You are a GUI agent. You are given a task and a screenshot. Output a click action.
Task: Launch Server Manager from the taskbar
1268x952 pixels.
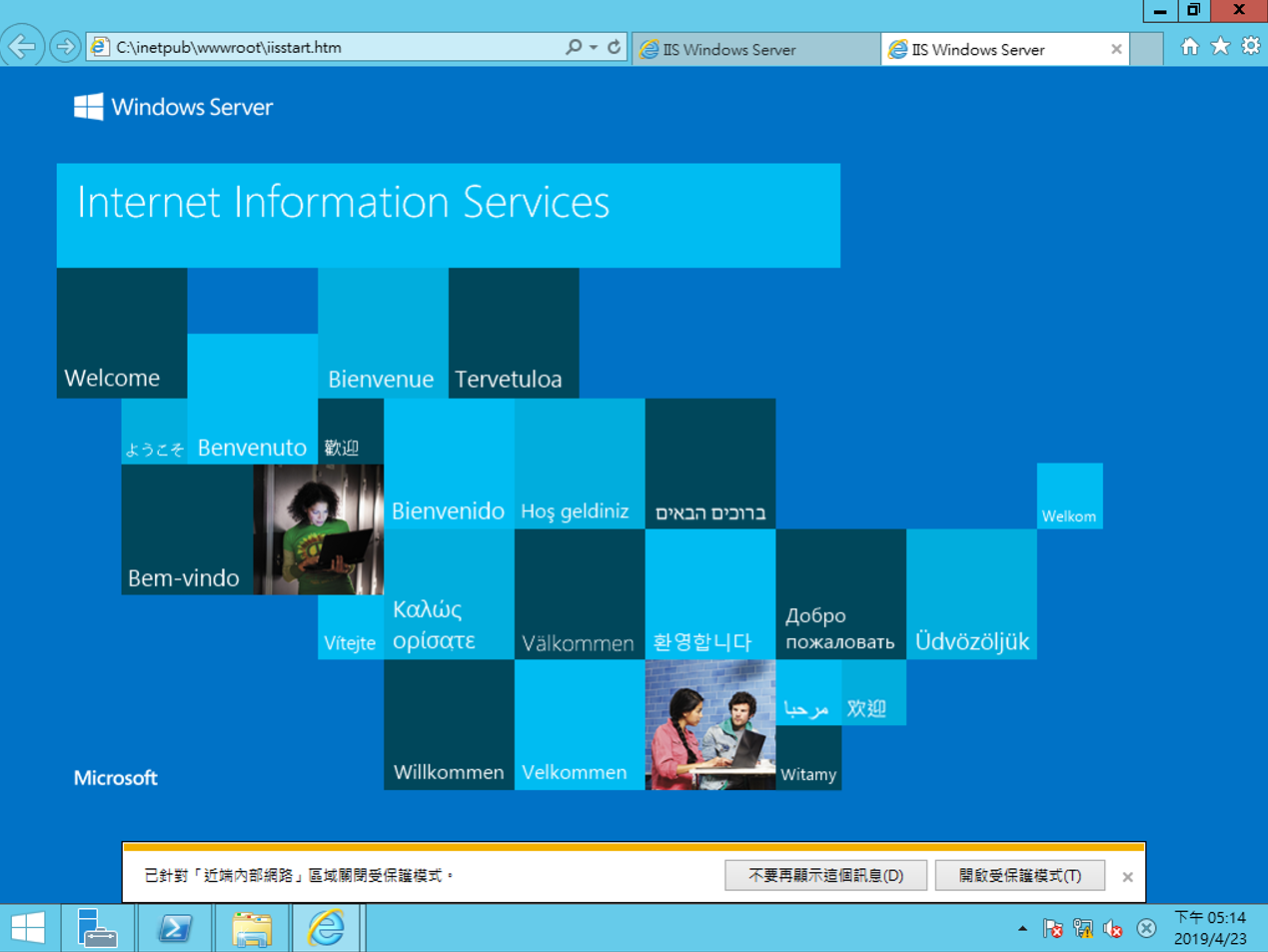pos(97,928)
